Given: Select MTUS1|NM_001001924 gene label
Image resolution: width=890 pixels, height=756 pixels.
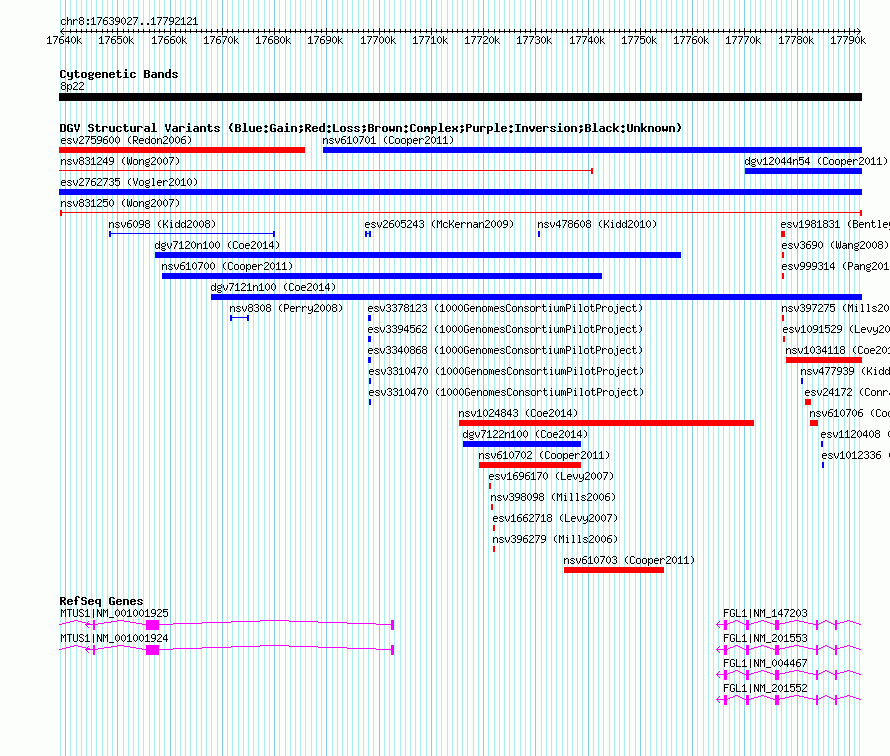Looking at the screenshot, I should coord(114,638).
